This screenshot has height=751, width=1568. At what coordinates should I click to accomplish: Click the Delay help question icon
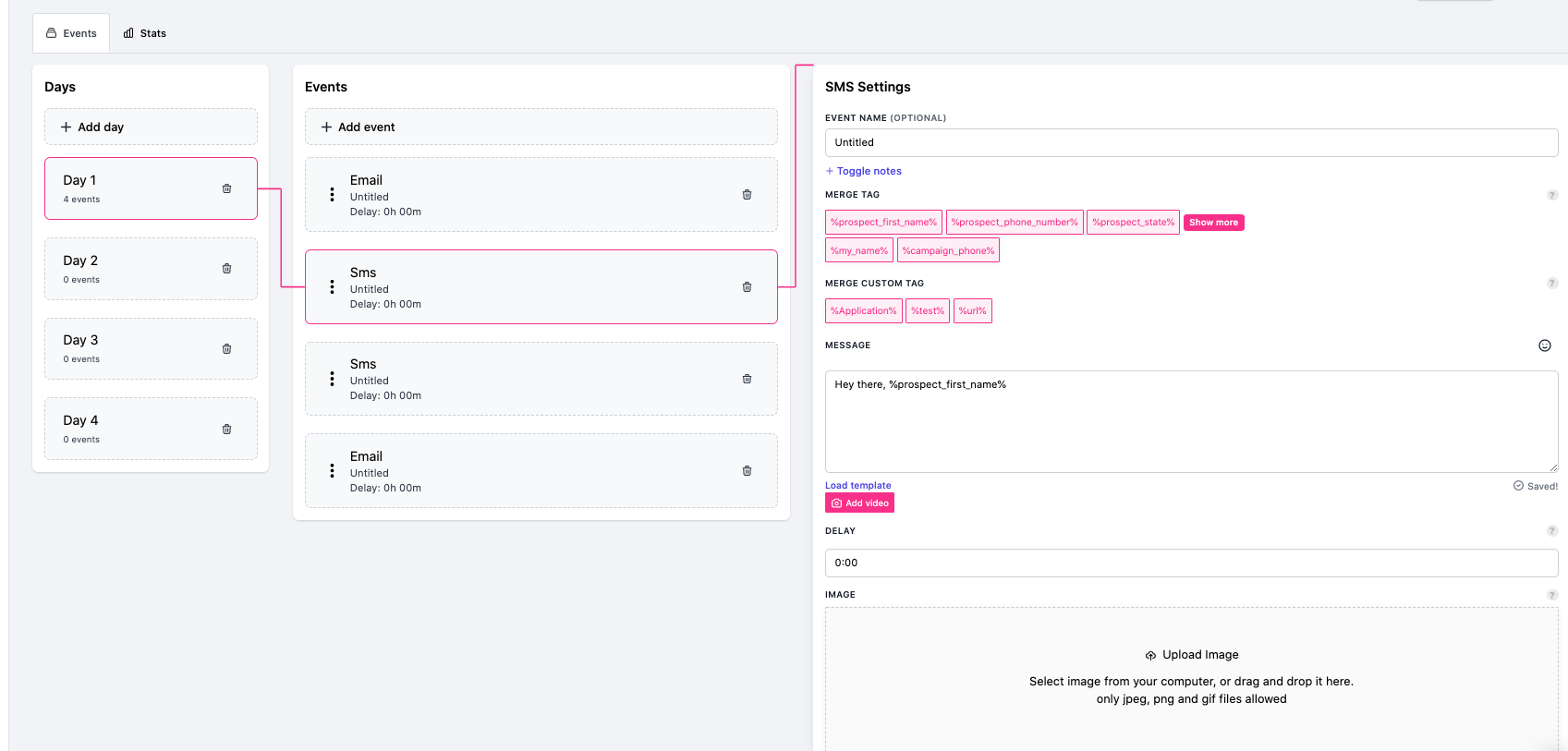pyautogui.click(x=1551, y=531)
